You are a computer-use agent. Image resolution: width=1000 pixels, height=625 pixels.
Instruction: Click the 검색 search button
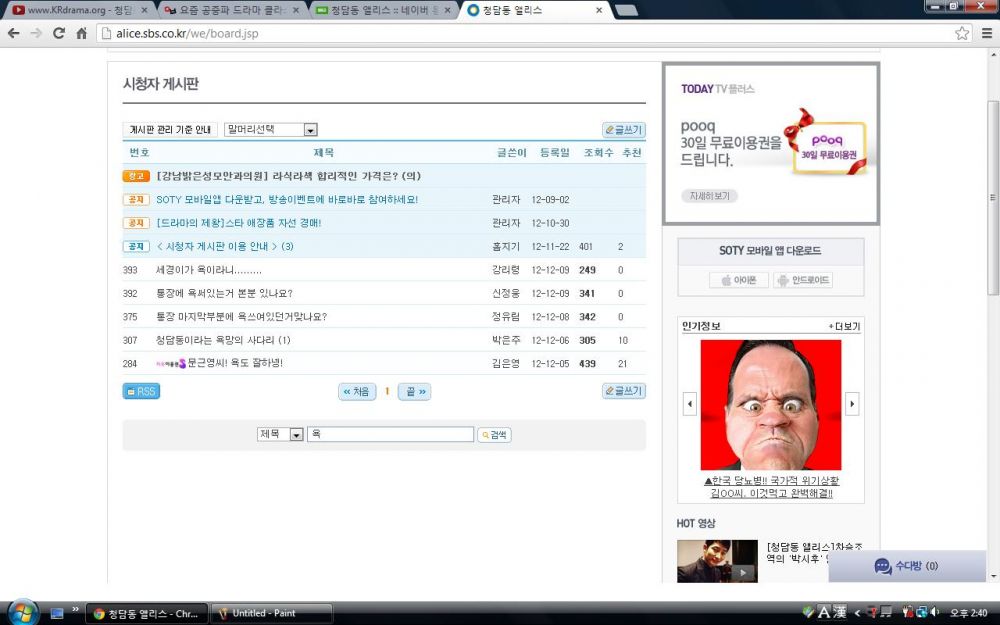[494, 435]
